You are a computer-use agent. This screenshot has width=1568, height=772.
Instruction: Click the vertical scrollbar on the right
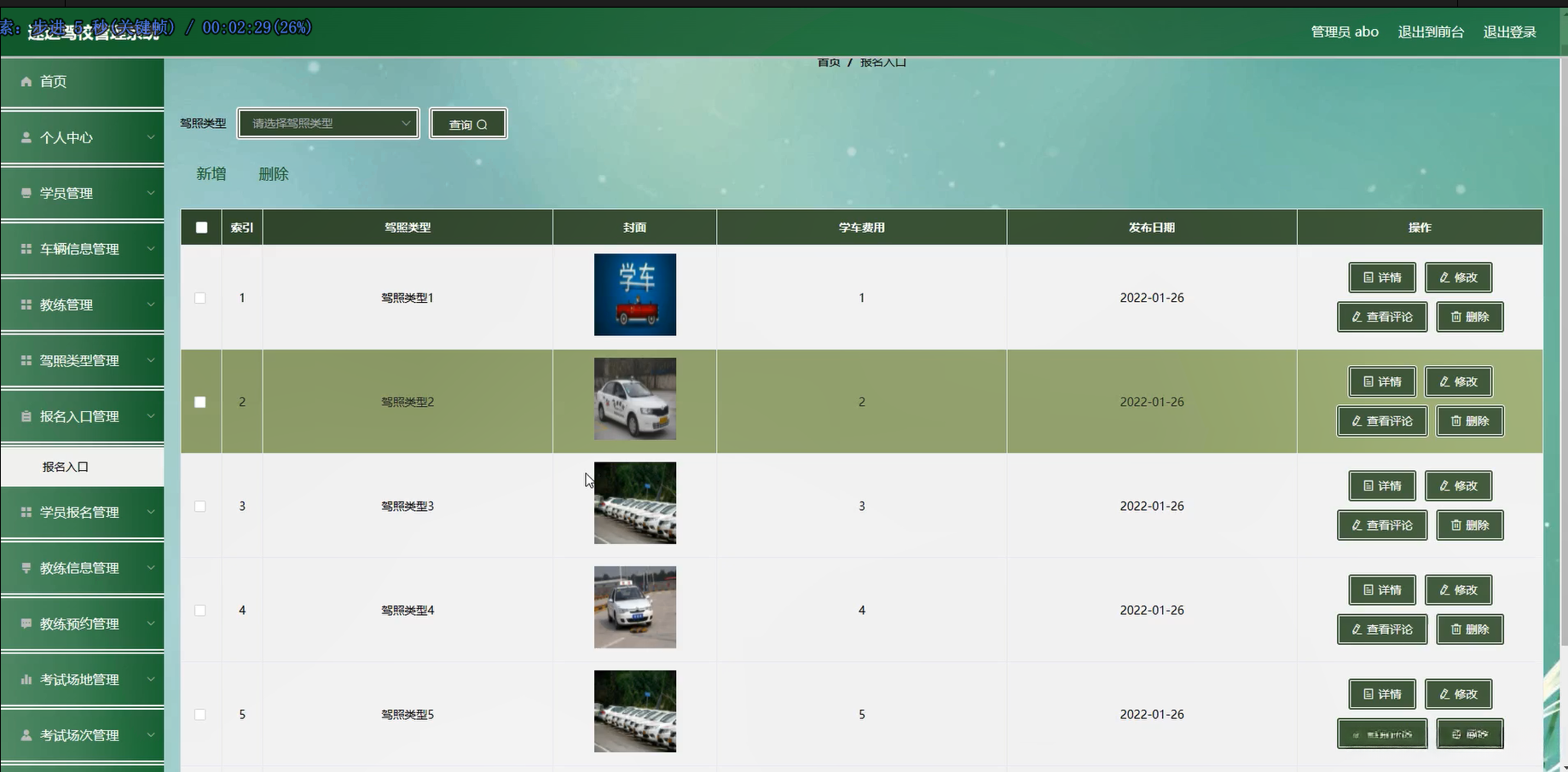[x=1563, y=341]
